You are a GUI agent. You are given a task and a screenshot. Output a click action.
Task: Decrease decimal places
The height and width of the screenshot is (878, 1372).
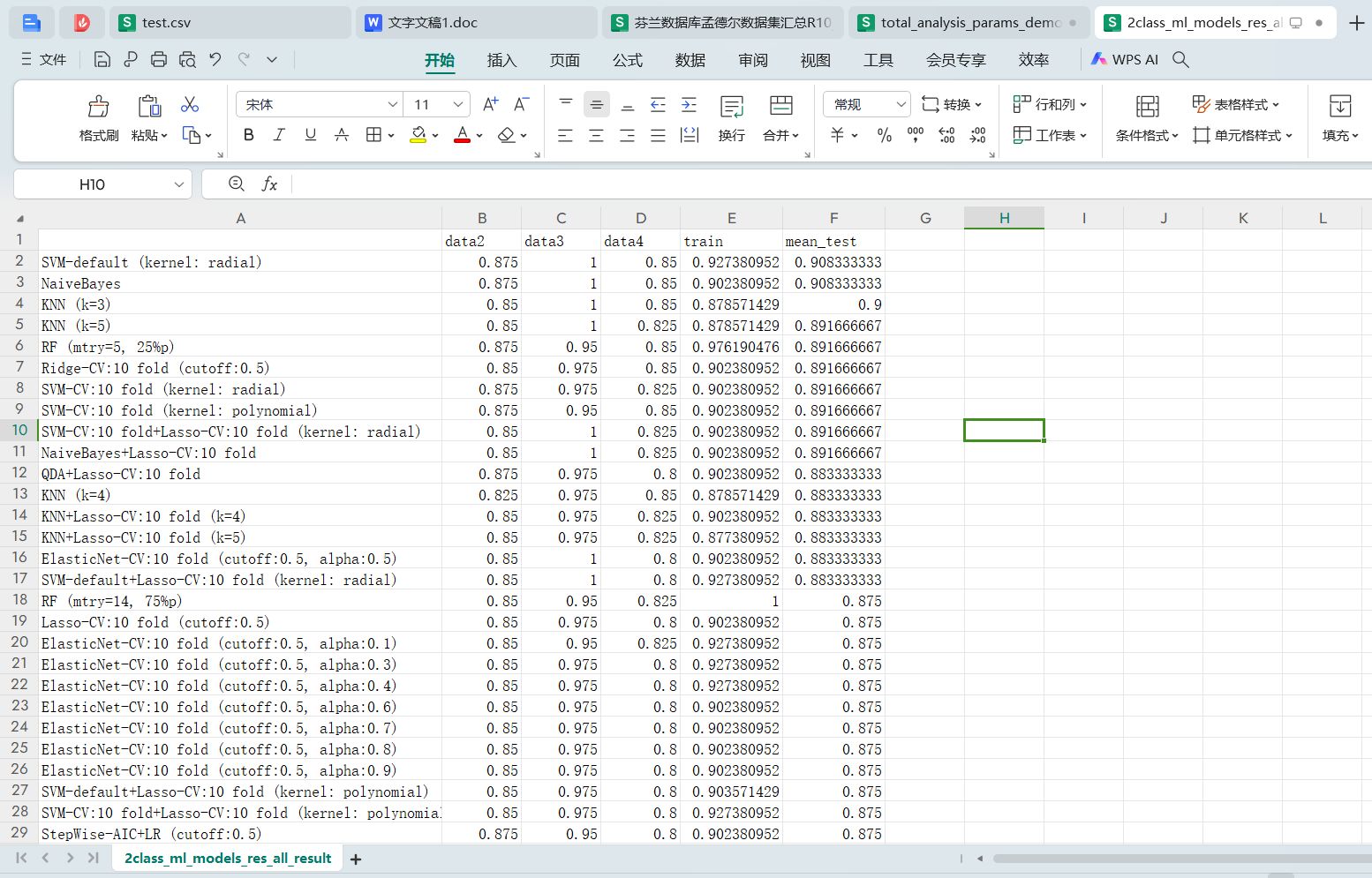tap(978, 135)
